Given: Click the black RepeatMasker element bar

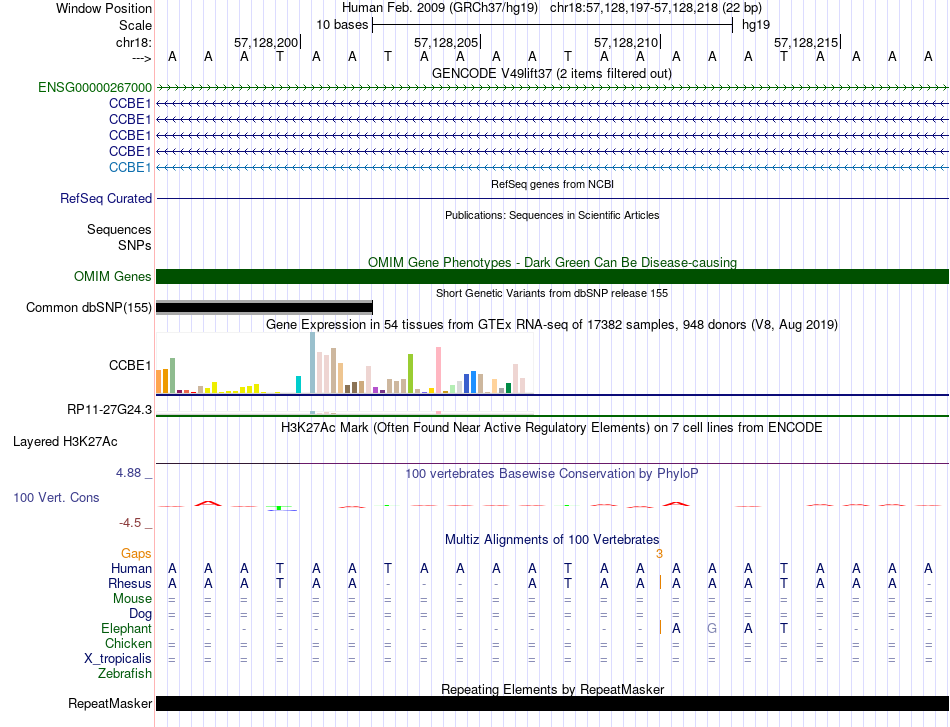Looking at the screenshot, I should [x=552, y=703].
